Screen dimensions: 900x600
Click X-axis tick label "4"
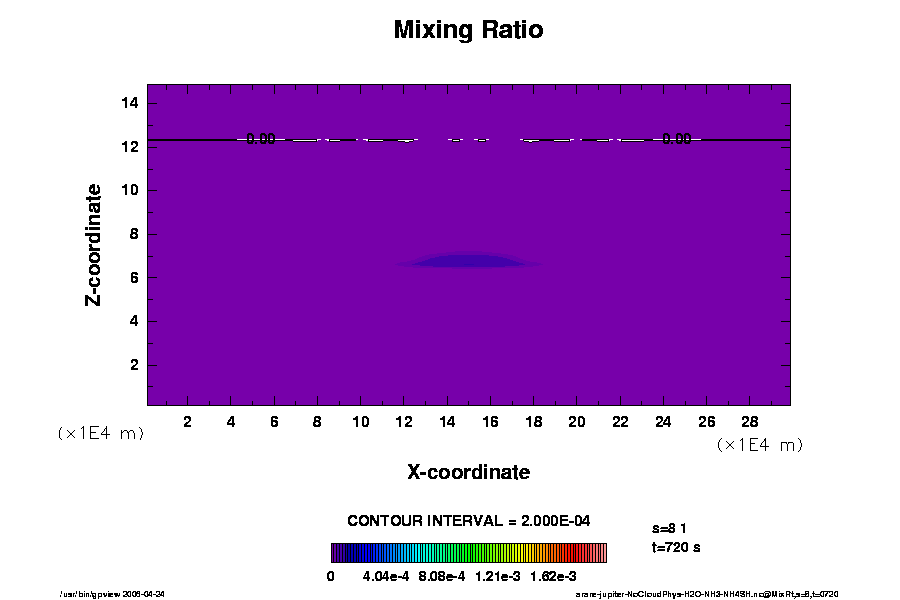click(231, 422)
